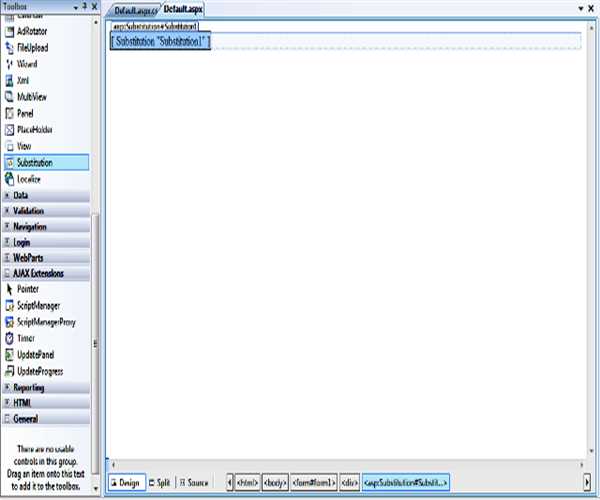Switch to Split view
The image size is (600, 500).
(x=159, y=483)
